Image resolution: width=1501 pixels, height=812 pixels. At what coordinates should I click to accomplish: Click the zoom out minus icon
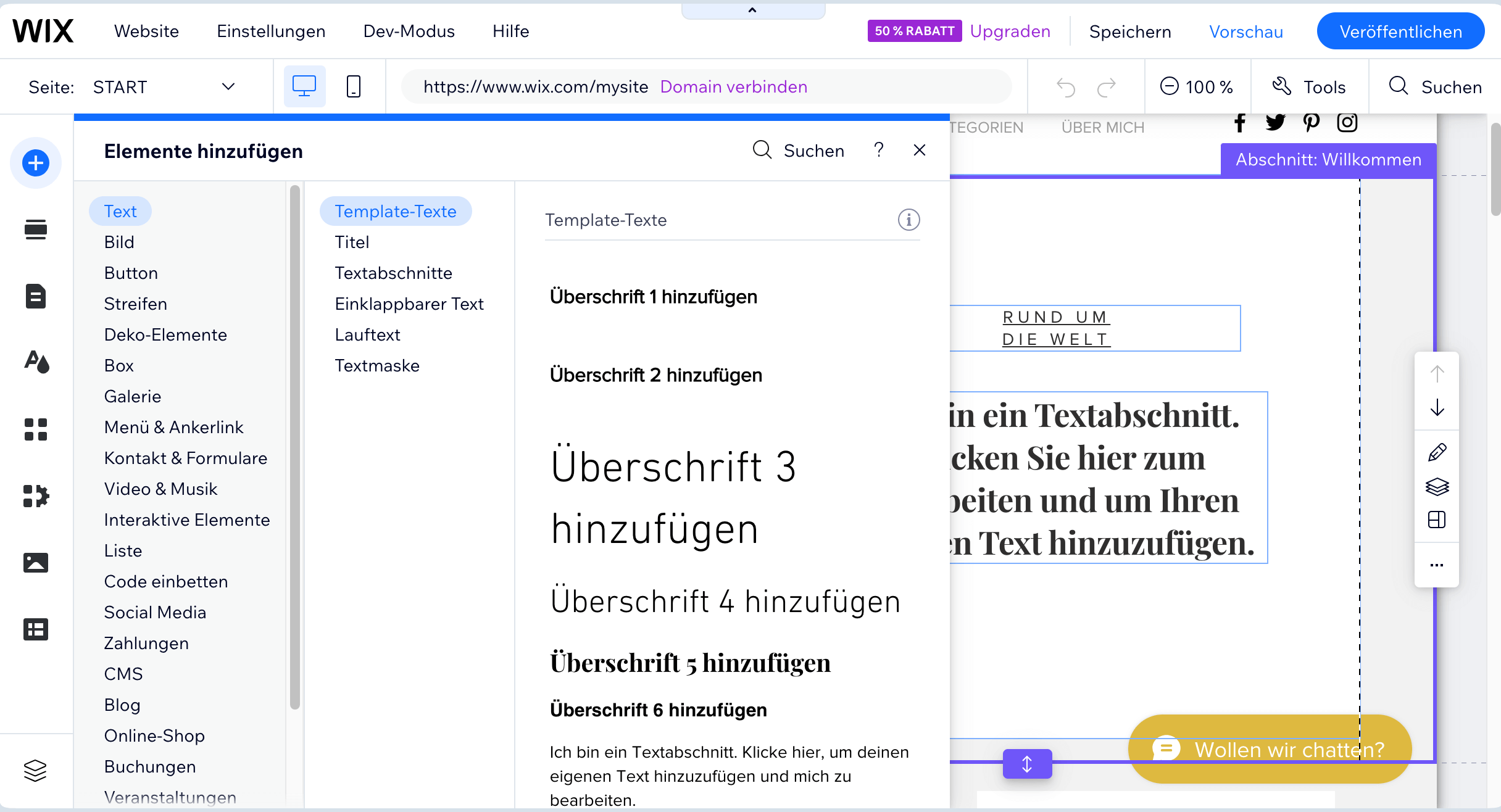1169,86
